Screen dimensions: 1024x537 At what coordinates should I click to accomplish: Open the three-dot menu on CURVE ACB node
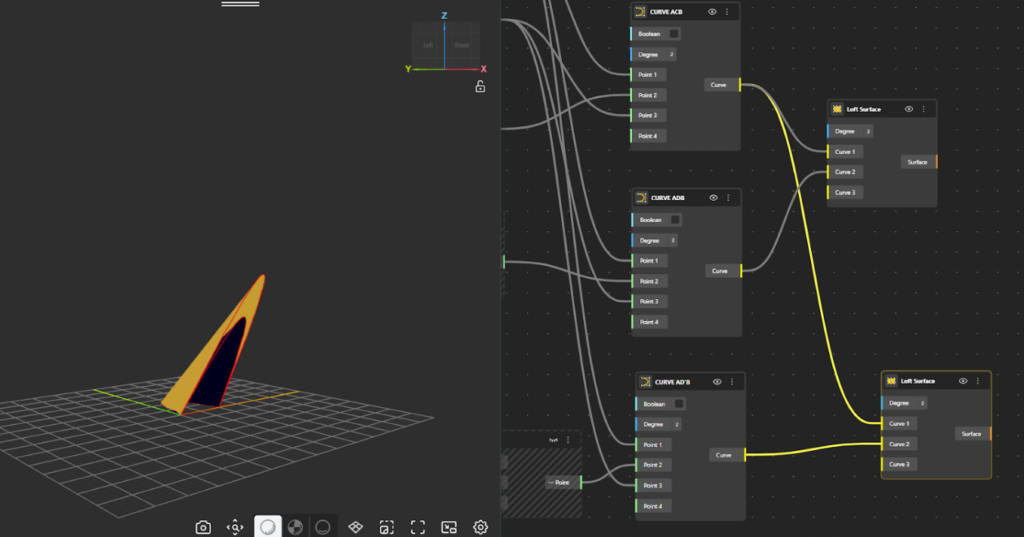[x=727, y=12]
